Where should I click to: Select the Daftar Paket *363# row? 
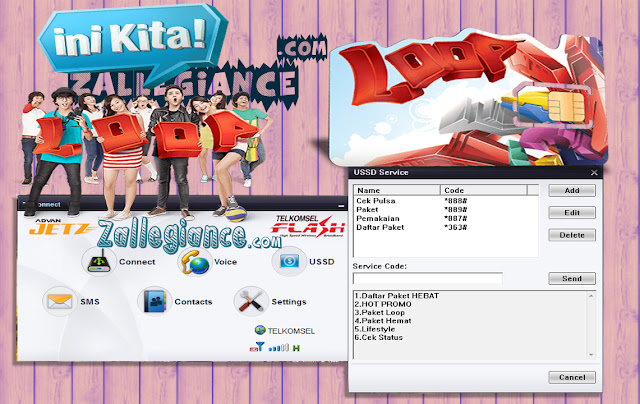coord(446,228)
